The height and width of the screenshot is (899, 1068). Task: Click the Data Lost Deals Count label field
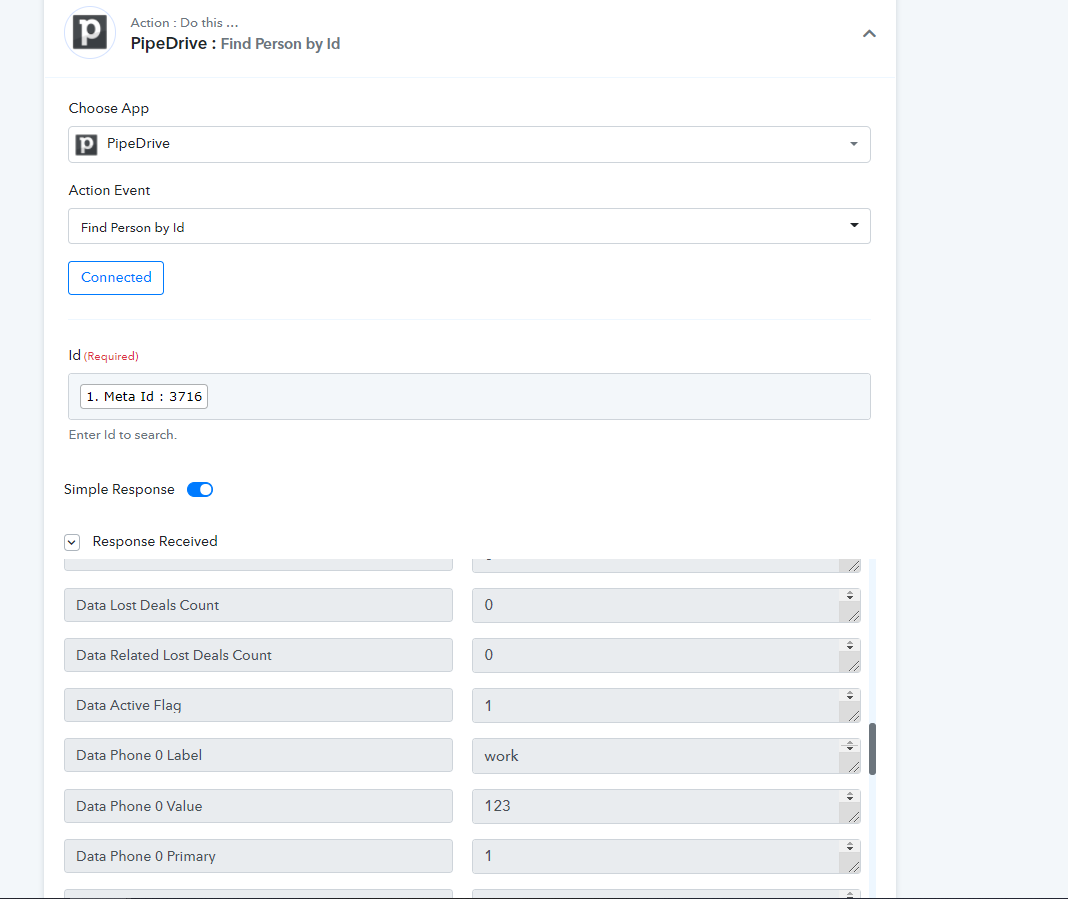pyautogui.click(x=258, y=605)
